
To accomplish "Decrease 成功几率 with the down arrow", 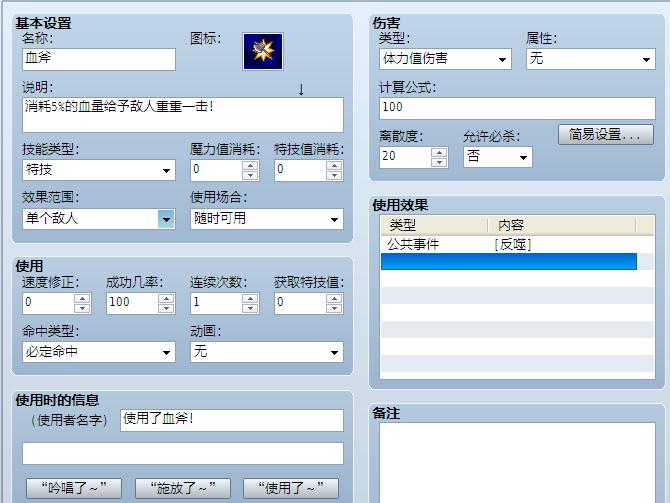I will click(166, 308).
